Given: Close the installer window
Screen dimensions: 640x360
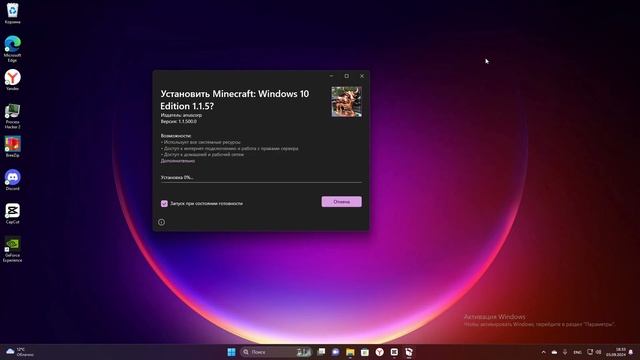Looking at the screenshot, I should (362, 76).
